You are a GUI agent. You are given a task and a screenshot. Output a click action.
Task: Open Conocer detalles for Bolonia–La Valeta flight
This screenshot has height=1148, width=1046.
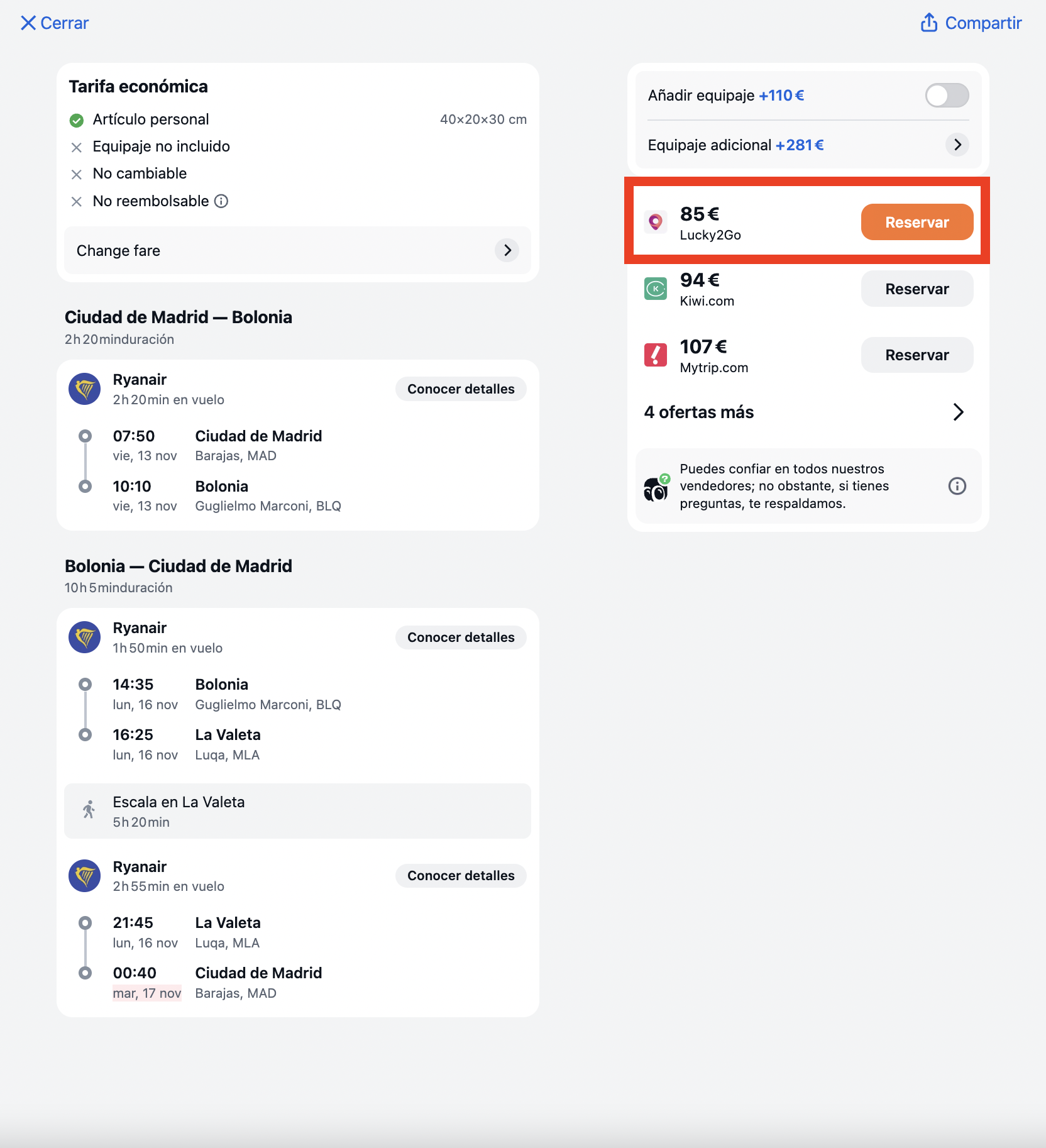[461, 637]
